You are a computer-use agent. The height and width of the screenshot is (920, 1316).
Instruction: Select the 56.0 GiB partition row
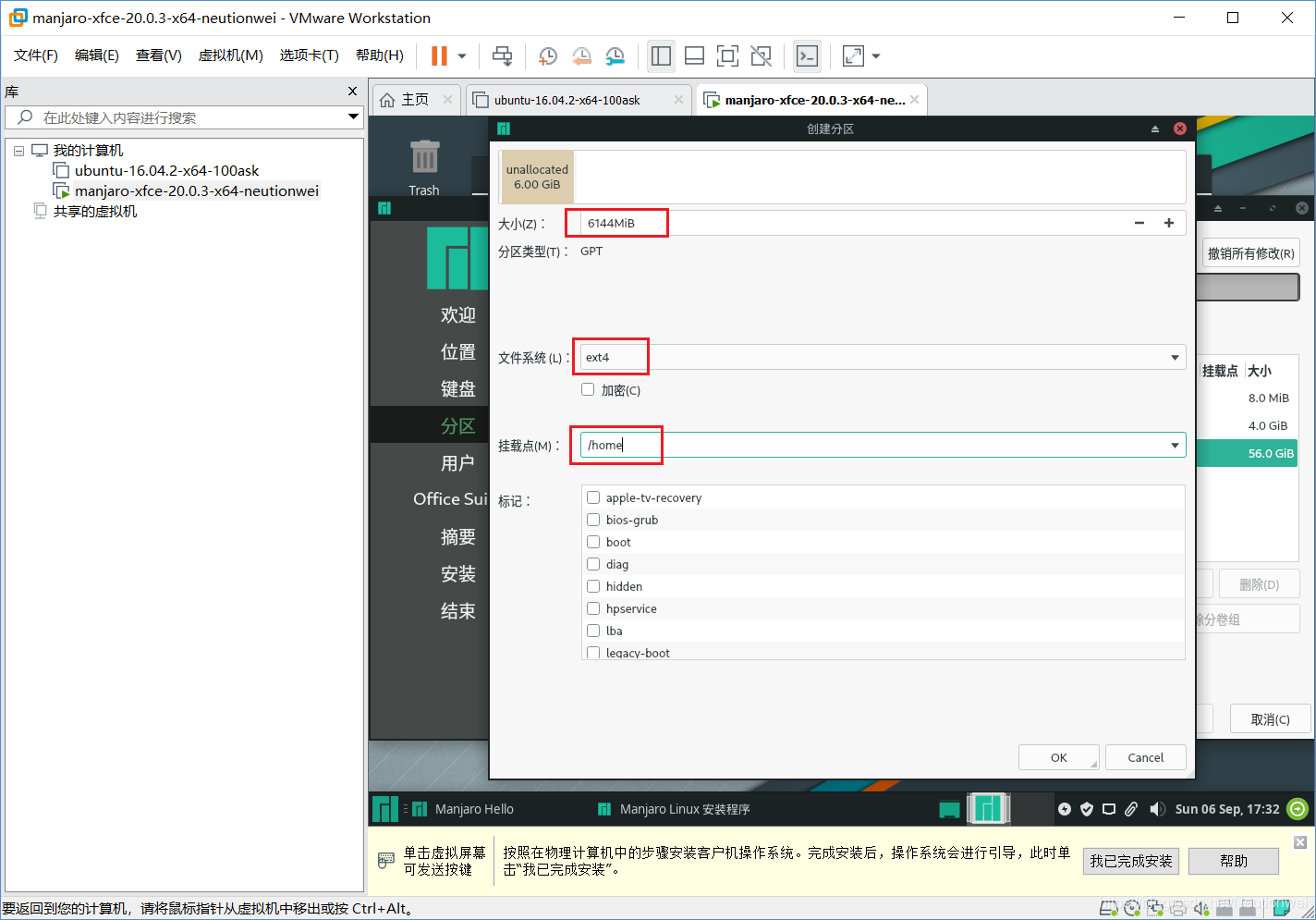(1247, 453)
